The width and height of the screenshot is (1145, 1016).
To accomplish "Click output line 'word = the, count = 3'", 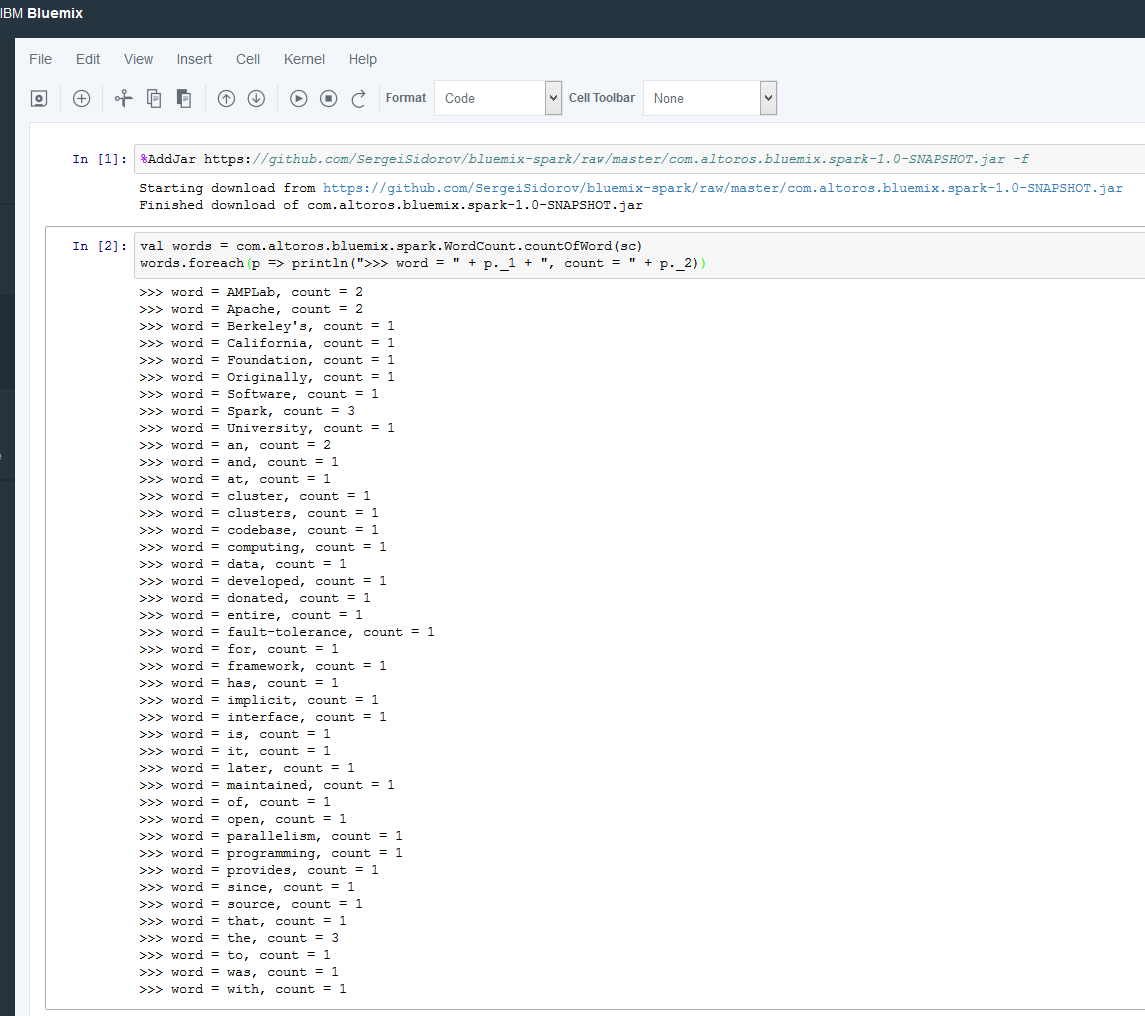I will [239, 938].
